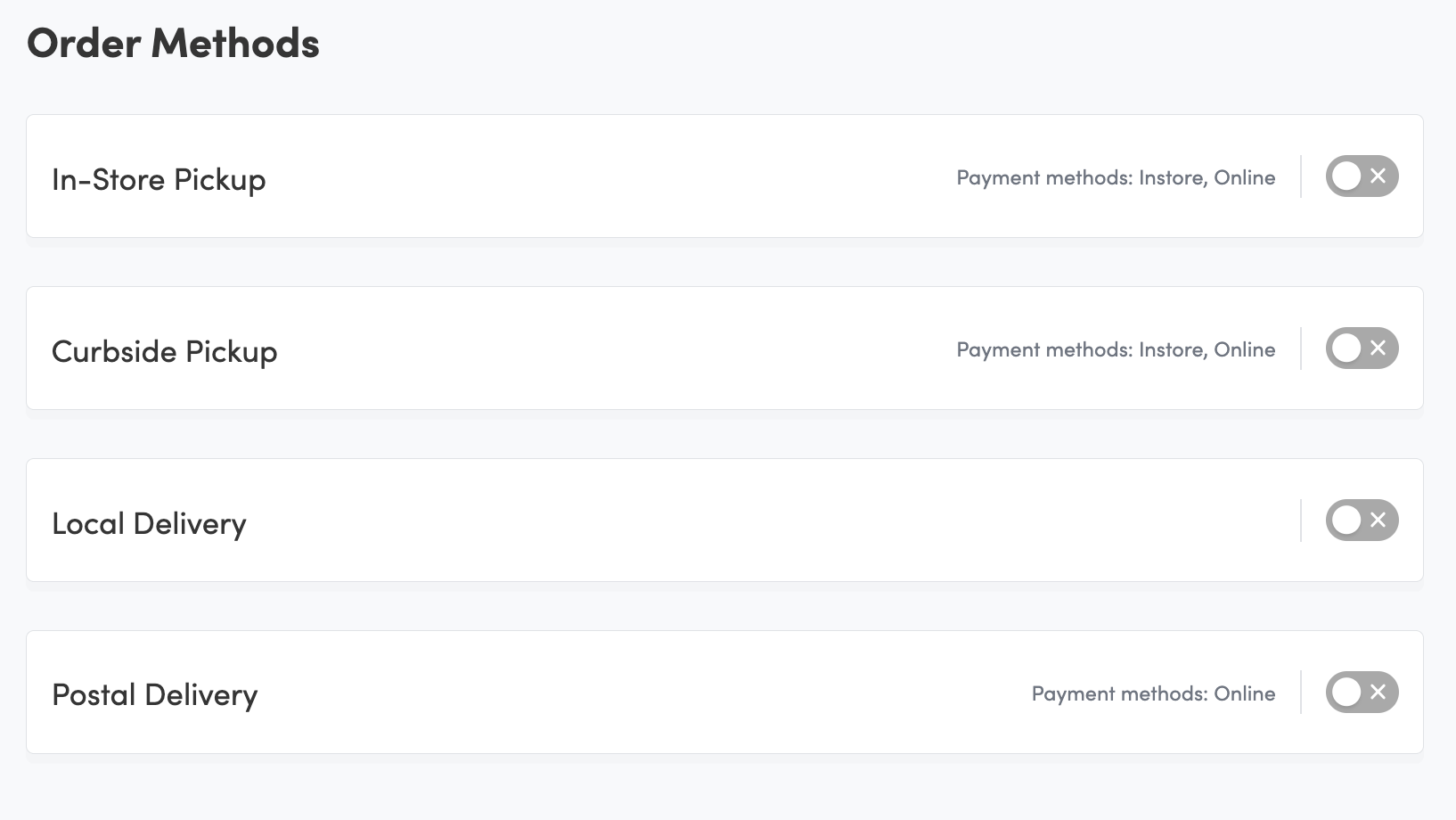Viewport: 1456px width, 820px height.
Task: Click the X icon on Local Delivery toggle
Action: point(1378,521)
